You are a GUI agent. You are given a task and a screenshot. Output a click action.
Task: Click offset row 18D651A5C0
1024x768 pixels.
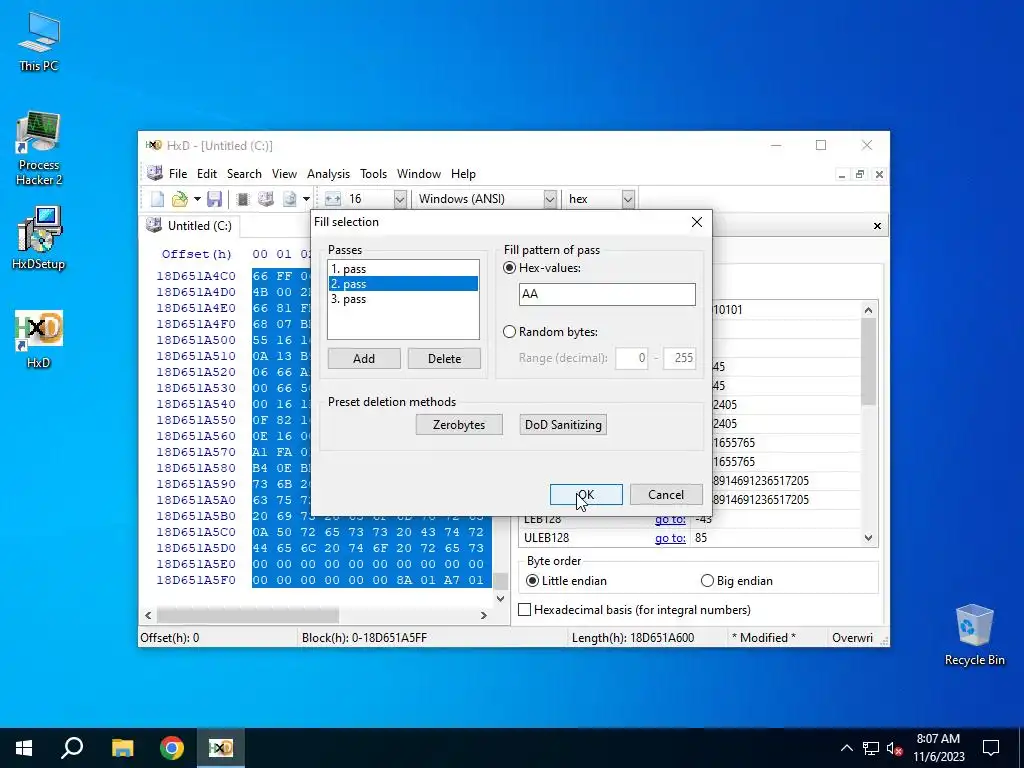point(196,532)
